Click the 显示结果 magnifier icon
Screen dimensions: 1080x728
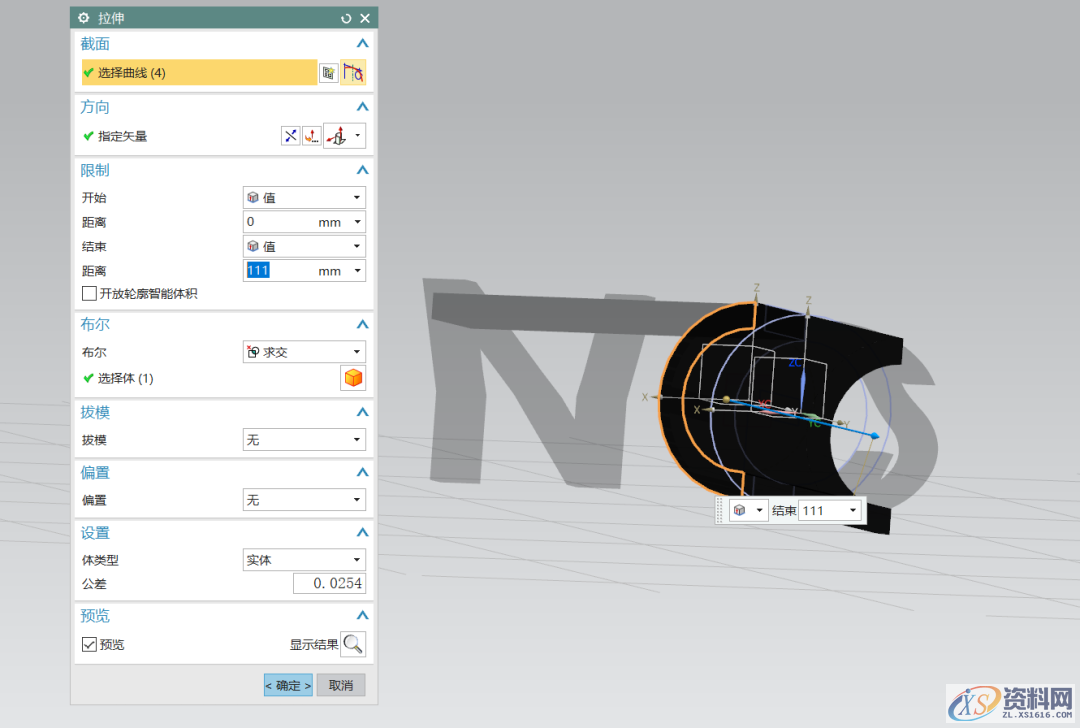coord(353,644)
